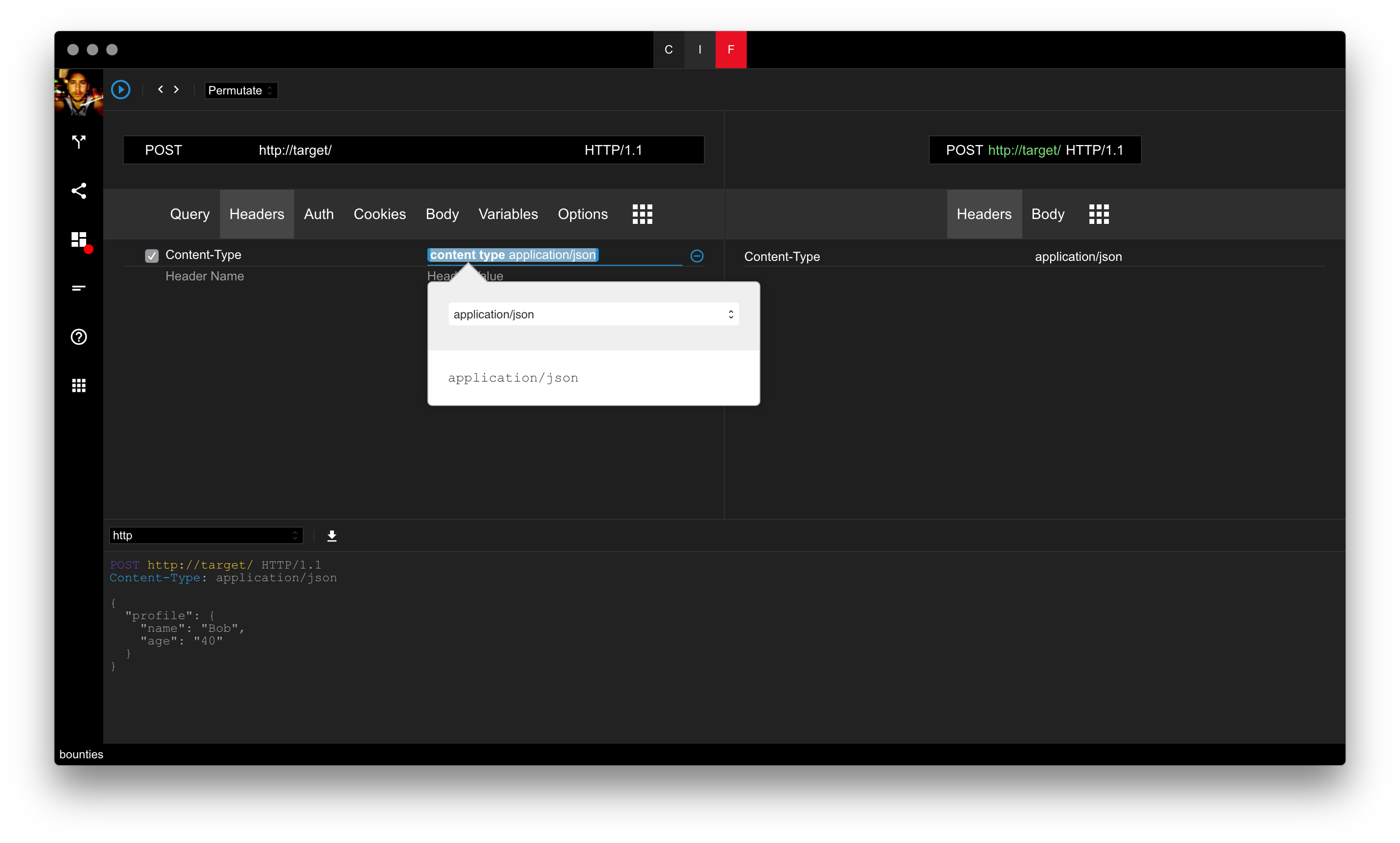1400x843 pixels.
Task: Click the help question mark icon
Action: pos(79,337)
